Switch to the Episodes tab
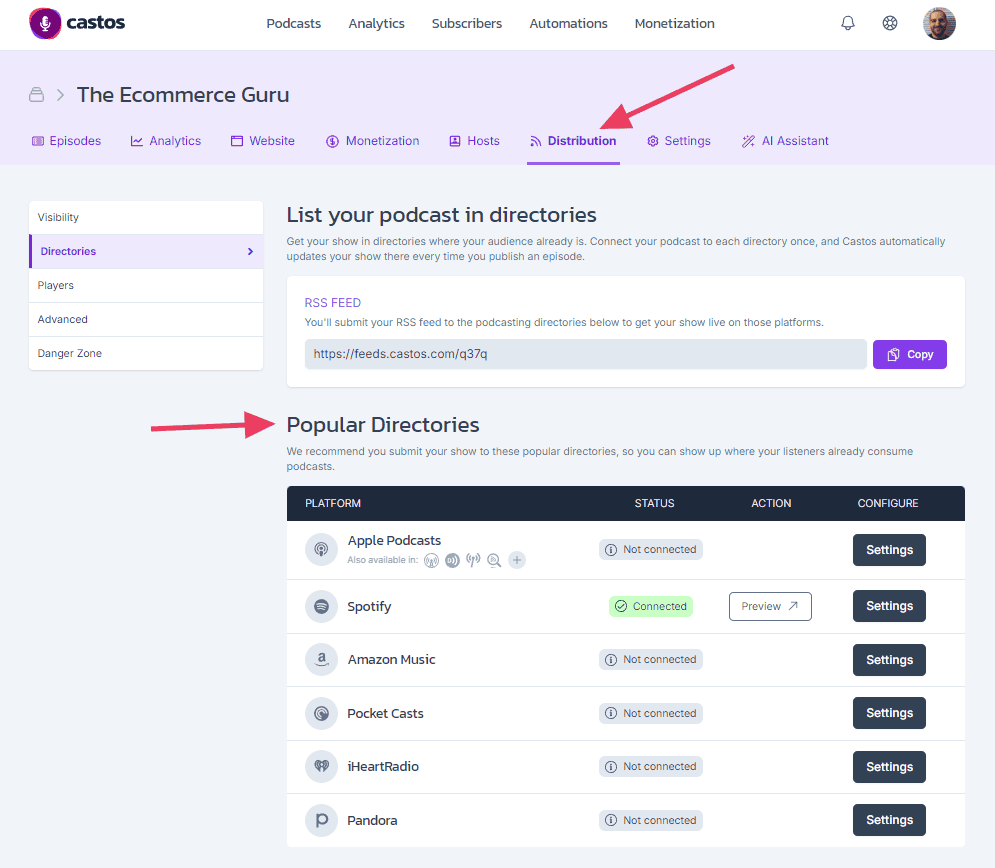The image size is (995, 868). point(67,141)
